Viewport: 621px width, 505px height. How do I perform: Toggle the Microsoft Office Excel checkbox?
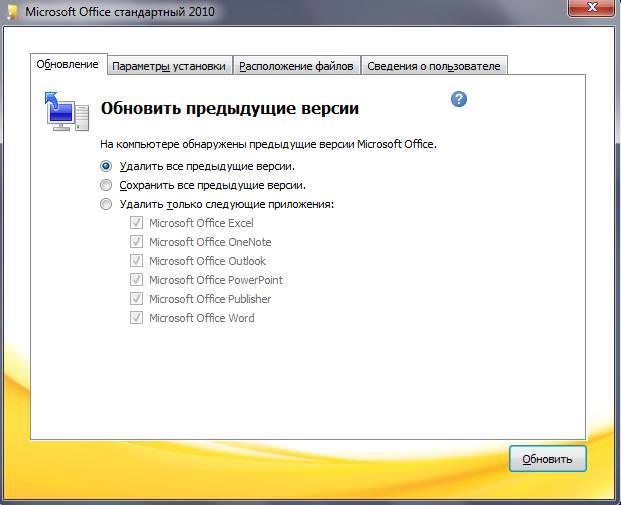pos(136,223)
